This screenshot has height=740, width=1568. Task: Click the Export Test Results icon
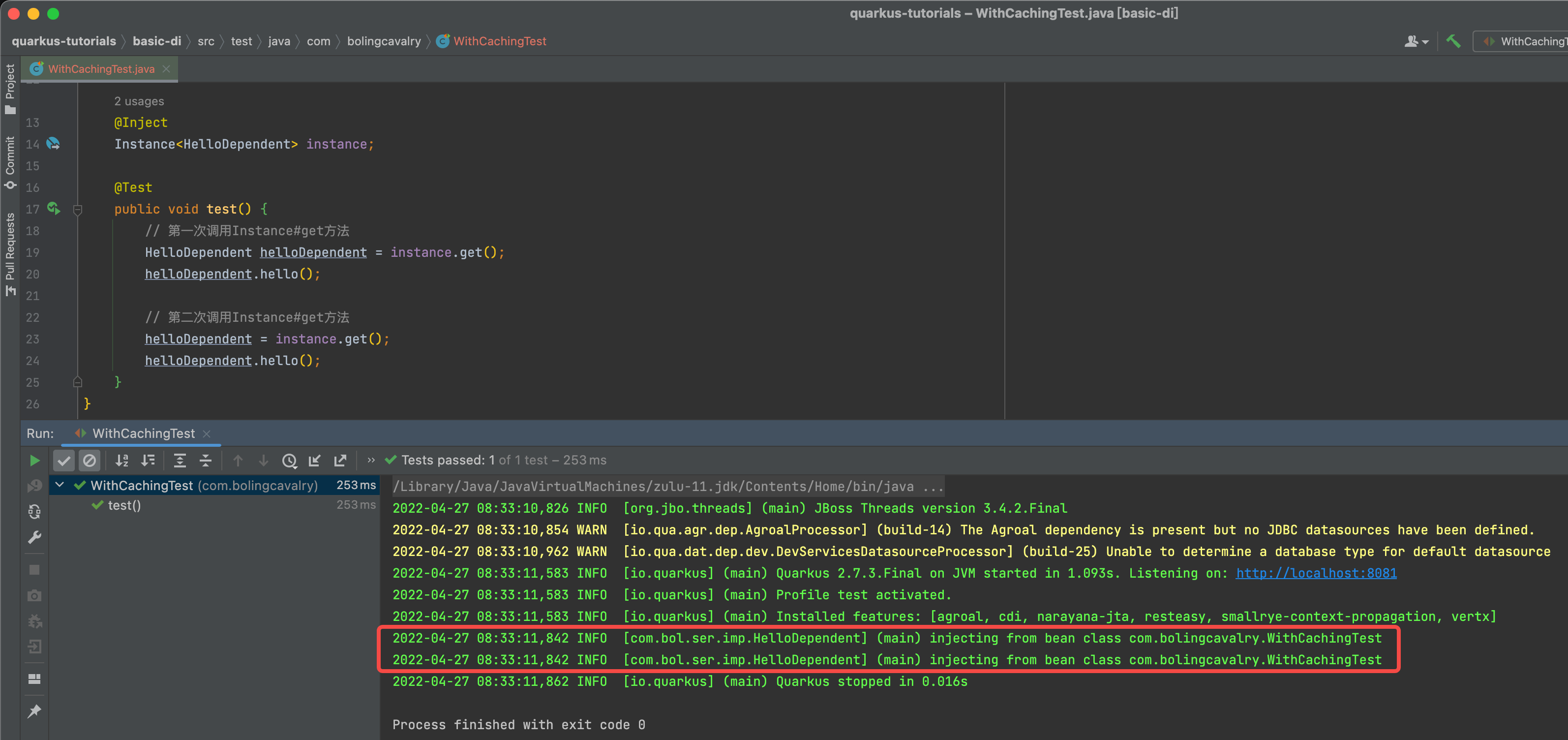(x=340, y=461)
